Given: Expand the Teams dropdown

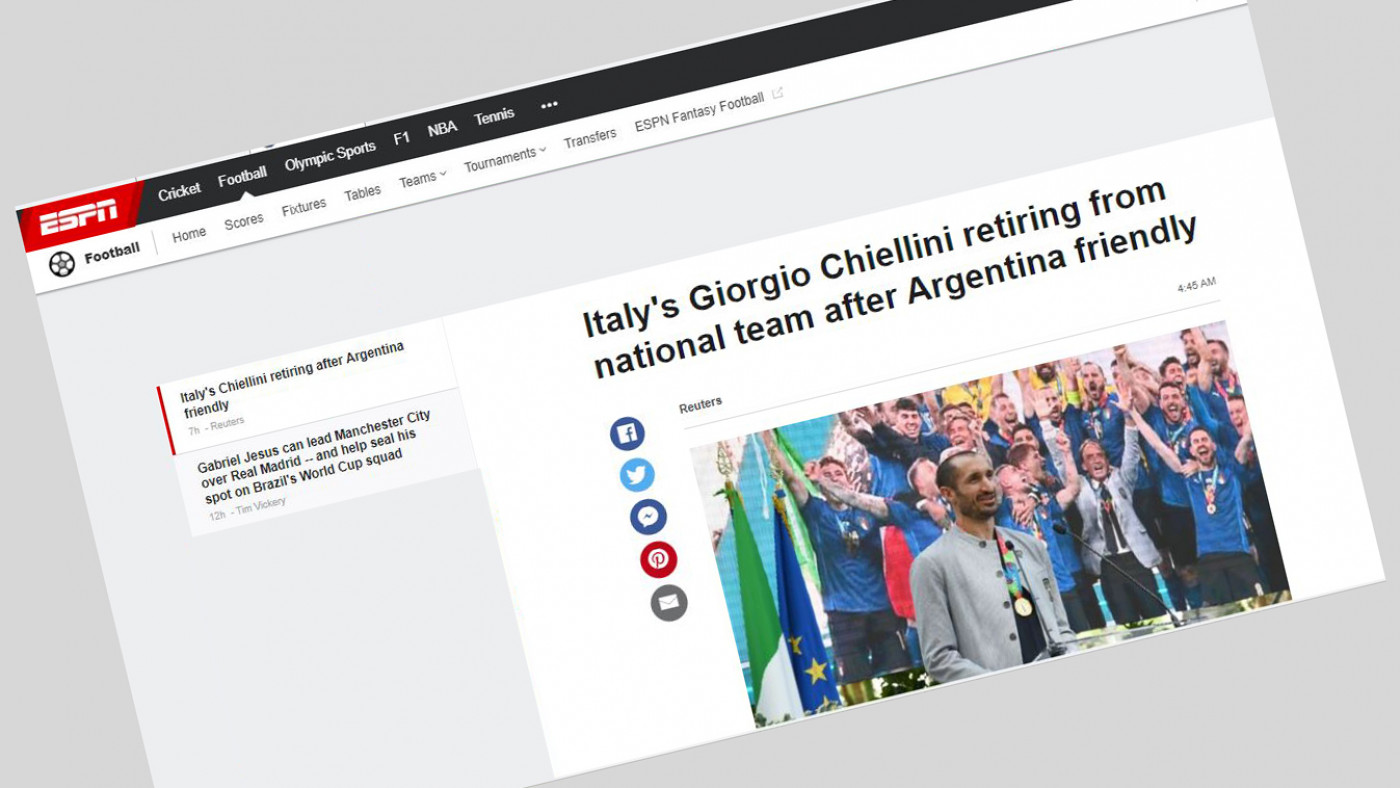Looking at the screenshot, I should tap(422, 179).
